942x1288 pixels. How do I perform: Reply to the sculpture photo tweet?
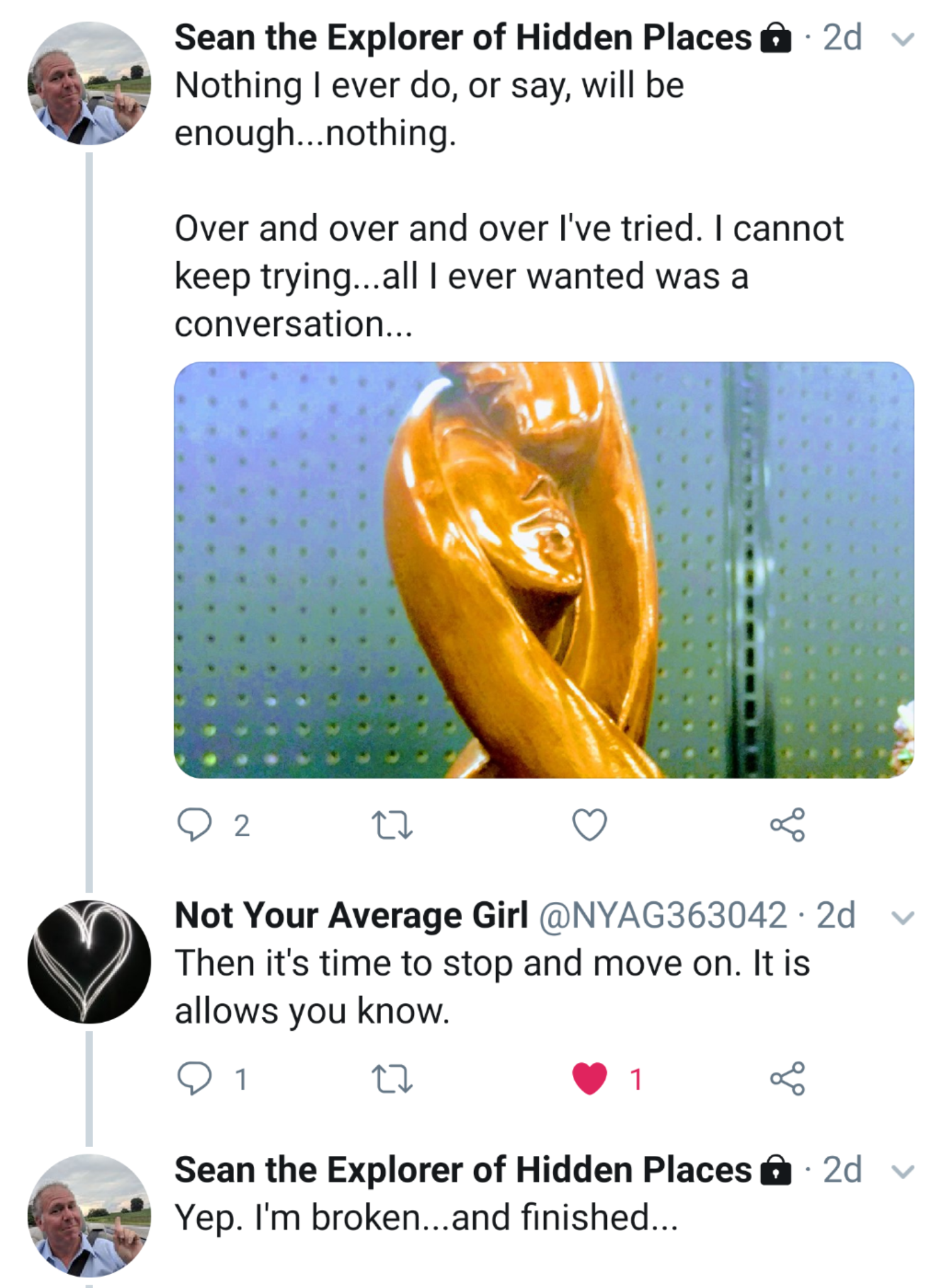click(194, 824)
